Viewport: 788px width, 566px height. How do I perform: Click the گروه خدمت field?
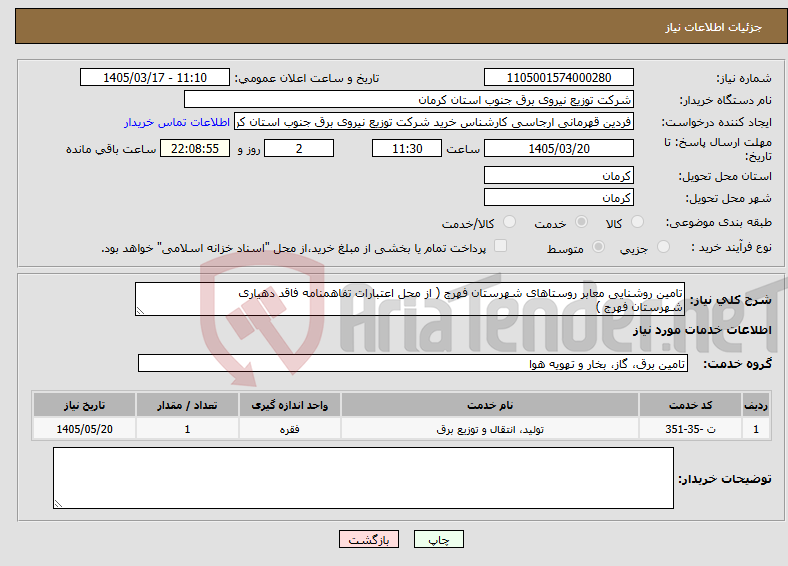413,363
